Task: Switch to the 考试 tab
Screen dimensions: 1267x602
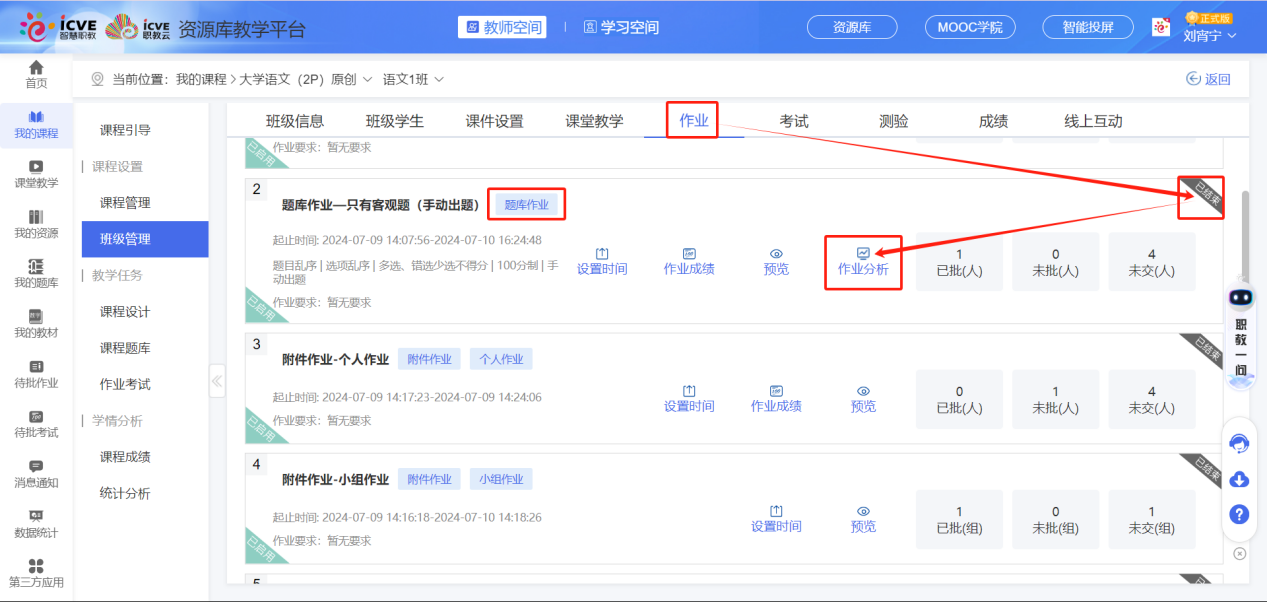Action: pyautogui.click(x=792, y=119)
